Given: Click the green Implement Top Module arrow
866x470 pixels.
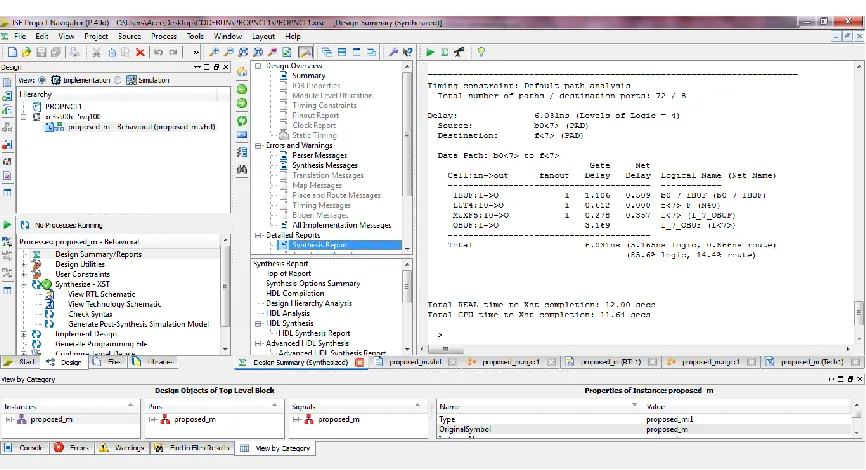Looking at the screenshot, I should tap(430, 52).
